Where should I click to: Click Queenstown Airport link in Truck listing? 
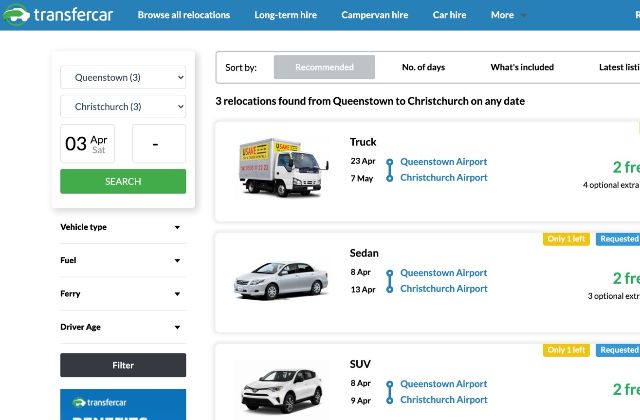pos(443,162)
